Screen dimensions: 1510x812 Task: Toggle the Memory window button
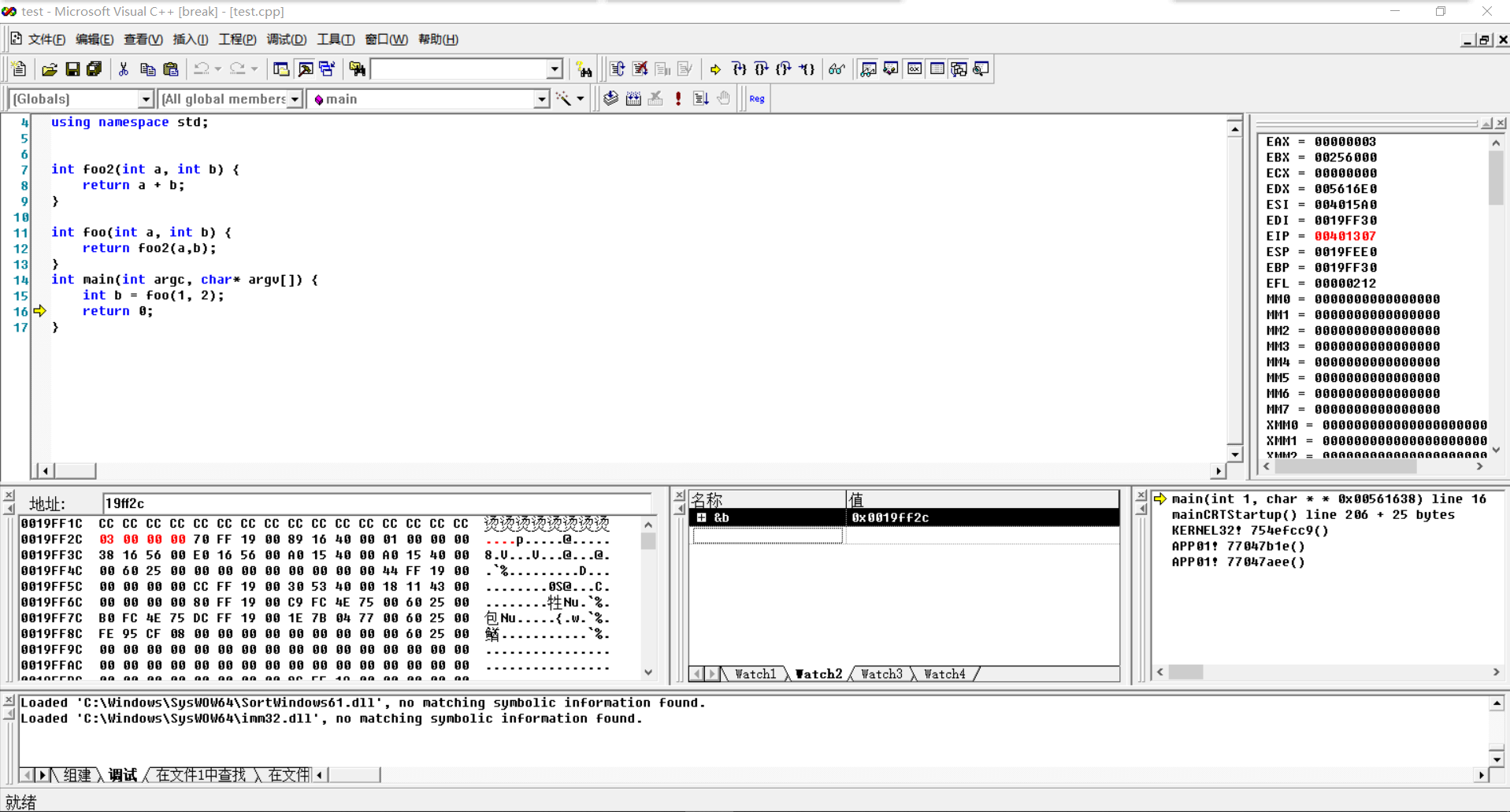[x=937, y=69]
